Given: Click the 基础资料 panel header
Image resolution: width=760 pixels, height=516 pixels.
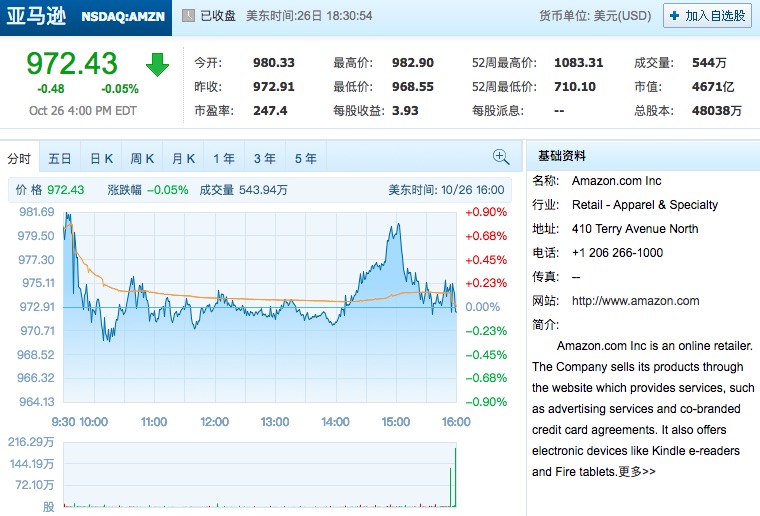Looking at the screenshot, I should (562, 156).
